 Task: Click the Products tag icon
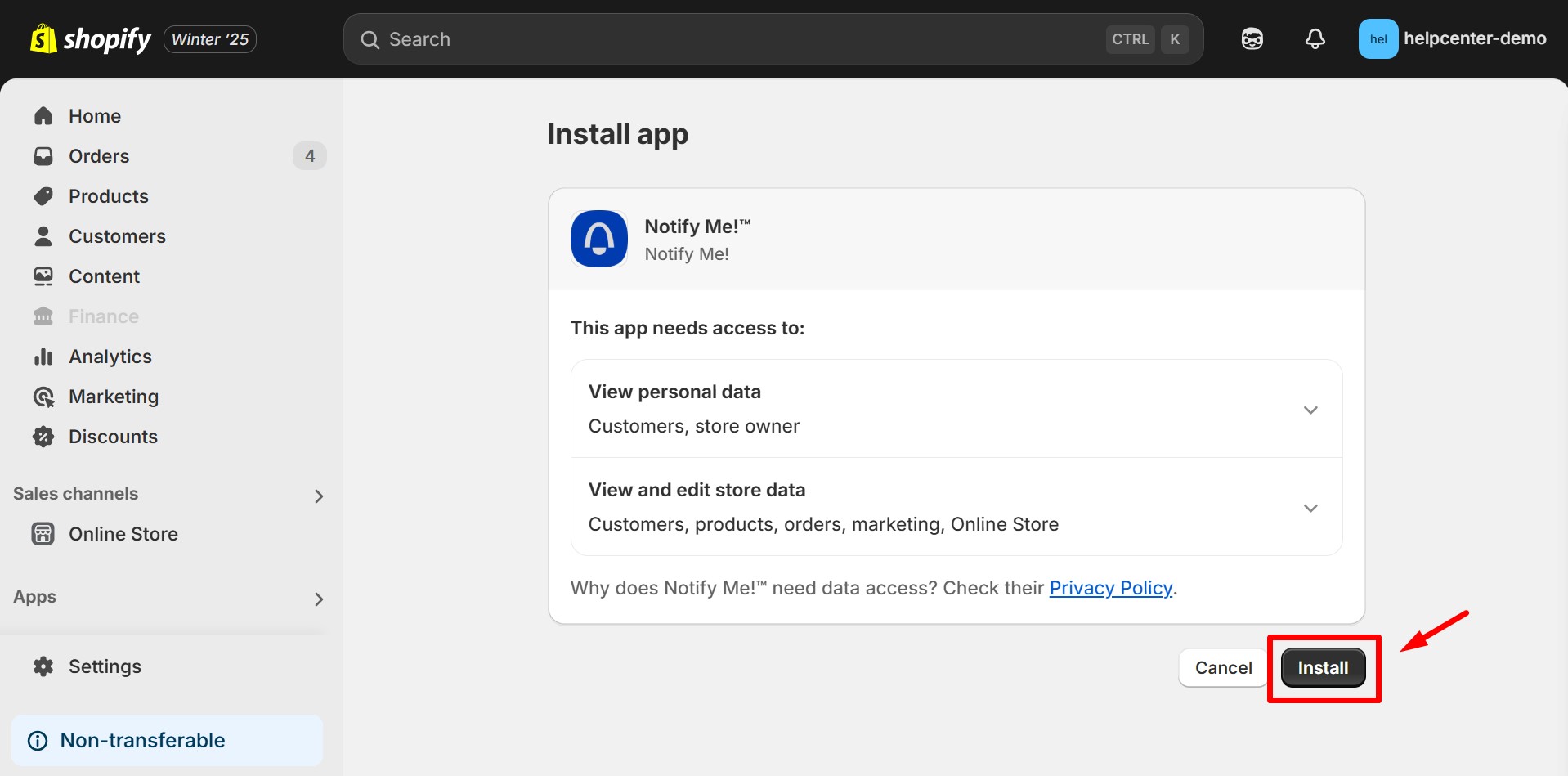click(x=43, y=196)
